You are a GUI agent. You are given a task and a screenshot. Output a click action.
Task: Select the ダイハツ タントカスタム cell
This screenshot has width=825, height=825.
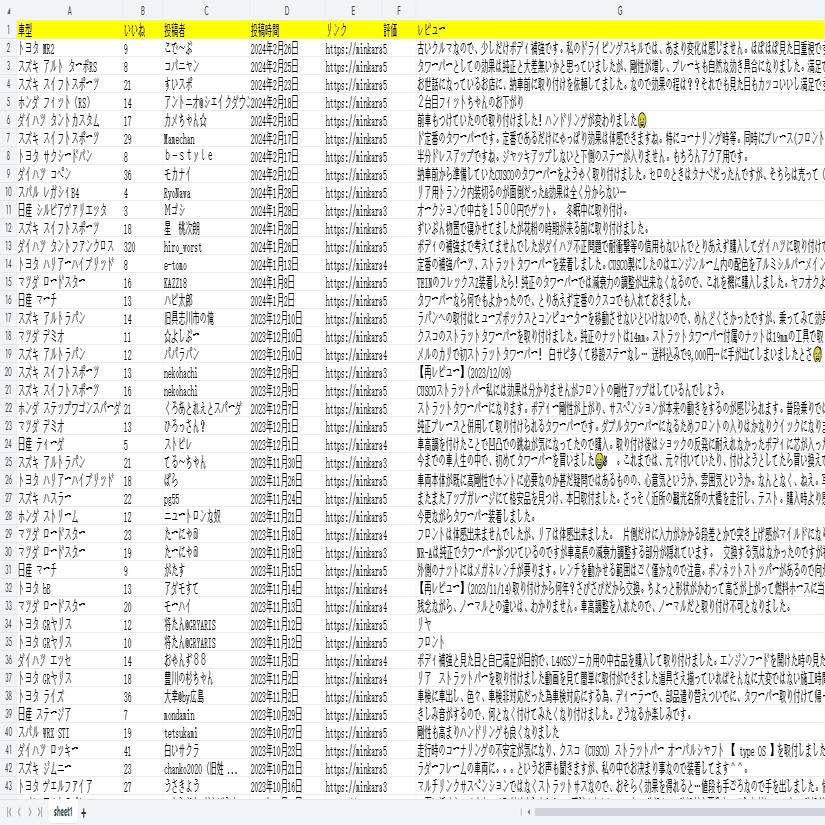pyautogui.click(x=69, y=120)
